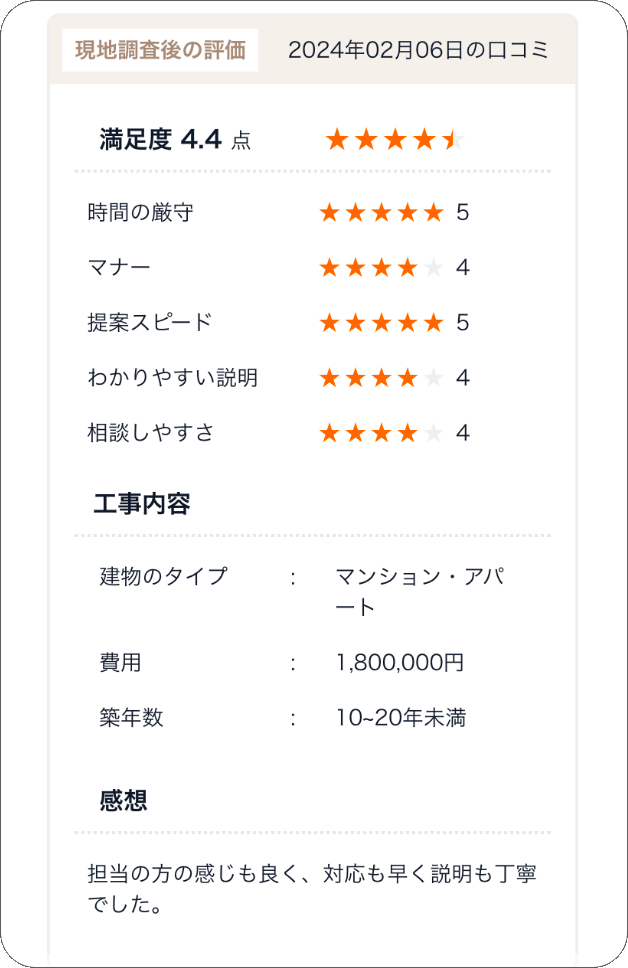628x968 pixels.
Task: Click the 1,800,000円 cost value
Action: [400, 662]
